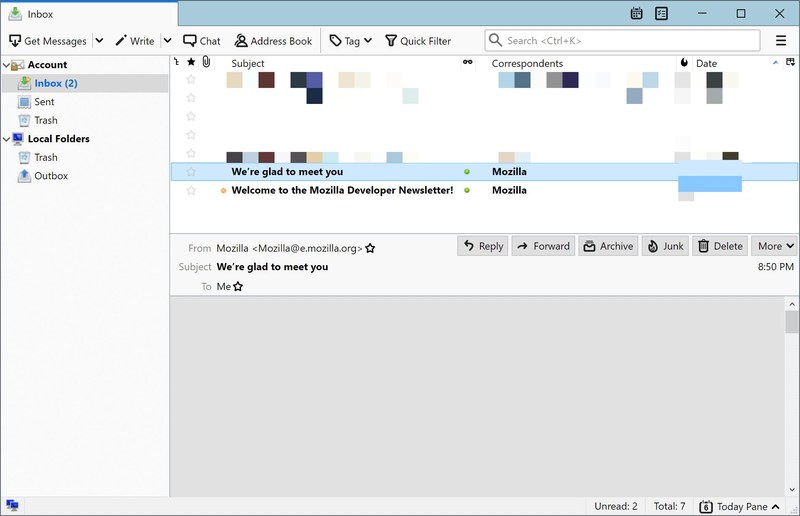Switch to the Inbox tab

pos(89,14)
